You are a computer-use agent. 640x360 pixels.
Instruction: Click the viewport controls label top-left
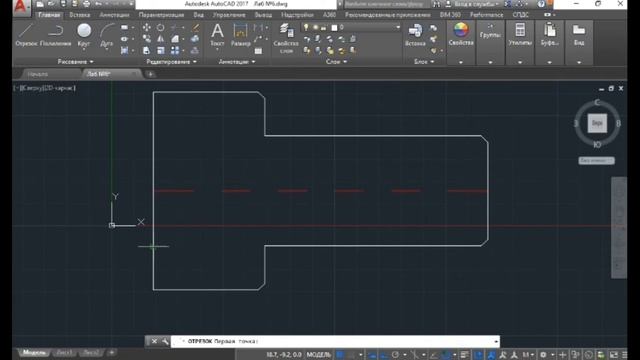click(x=44, y=88)
